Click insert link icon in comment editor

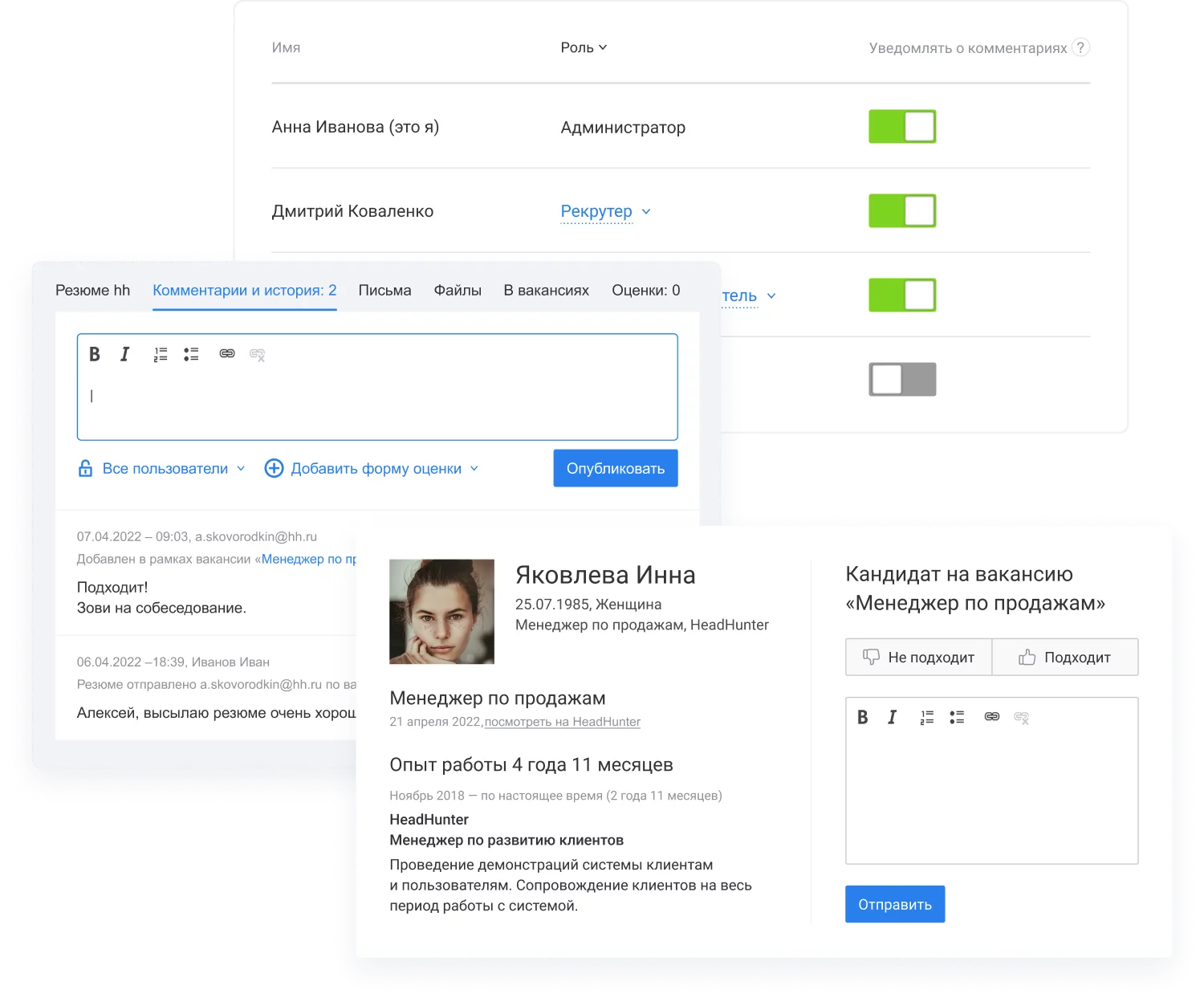[x=227, y=354]
